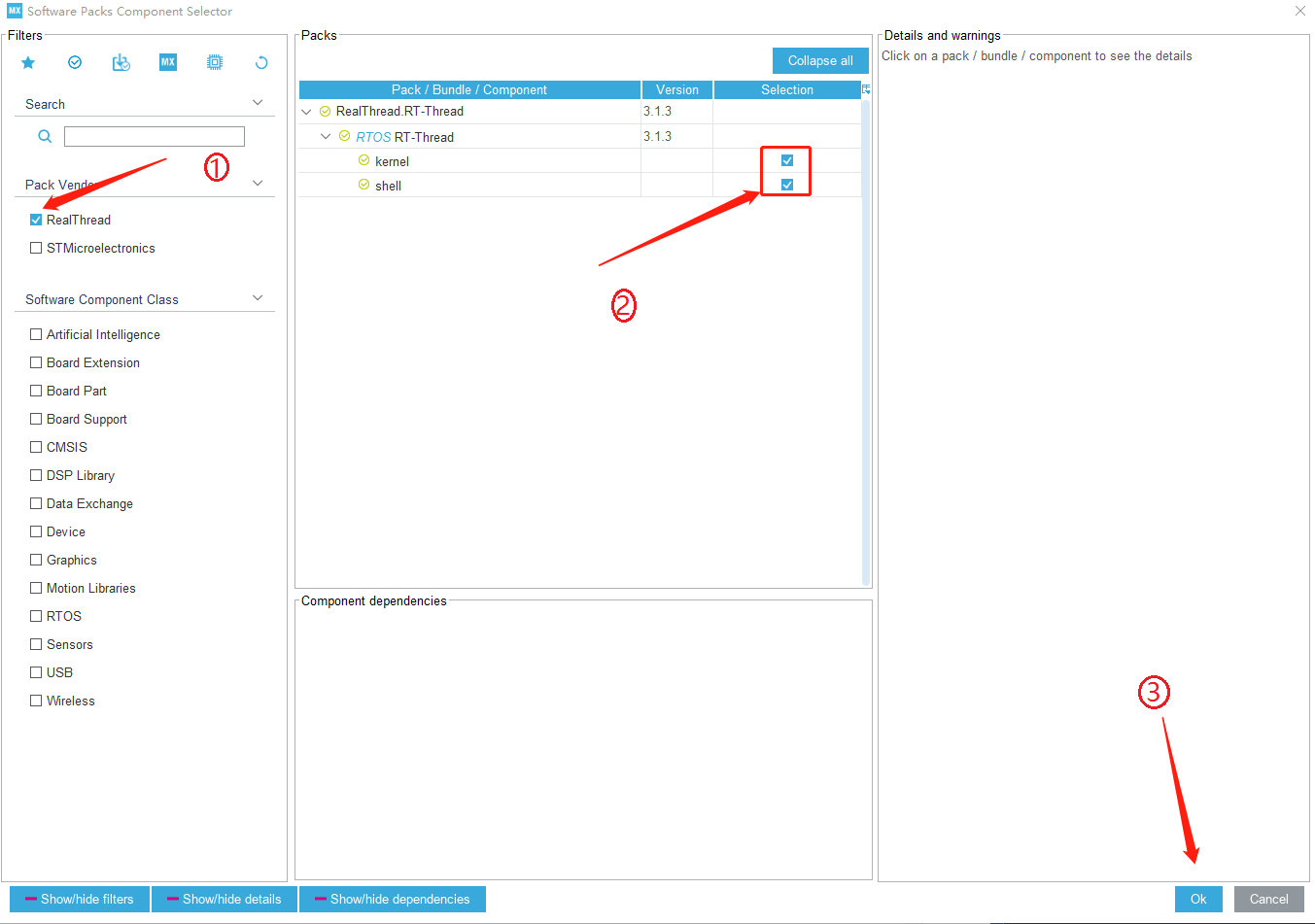The height and width of the screenshot is (924, 1315).
Task: Click the star favorites filter icon
Action: click(x=28, y=63)
